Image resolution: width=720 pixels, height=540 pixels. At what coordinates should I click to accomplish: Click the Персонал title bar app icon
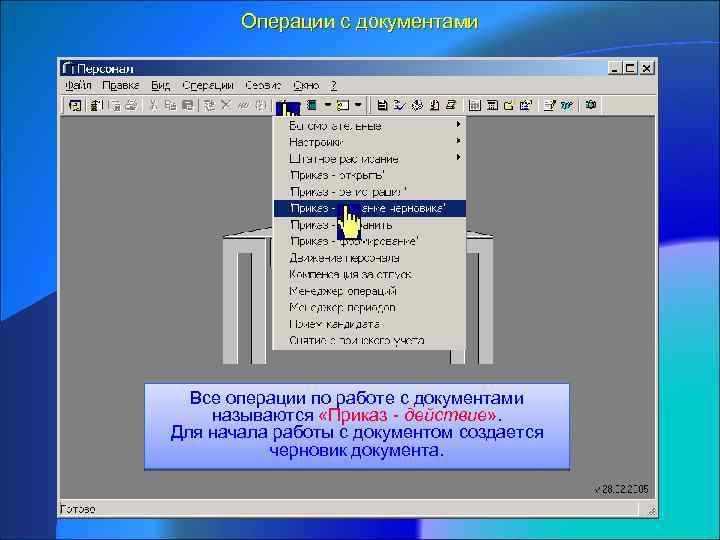68,68
